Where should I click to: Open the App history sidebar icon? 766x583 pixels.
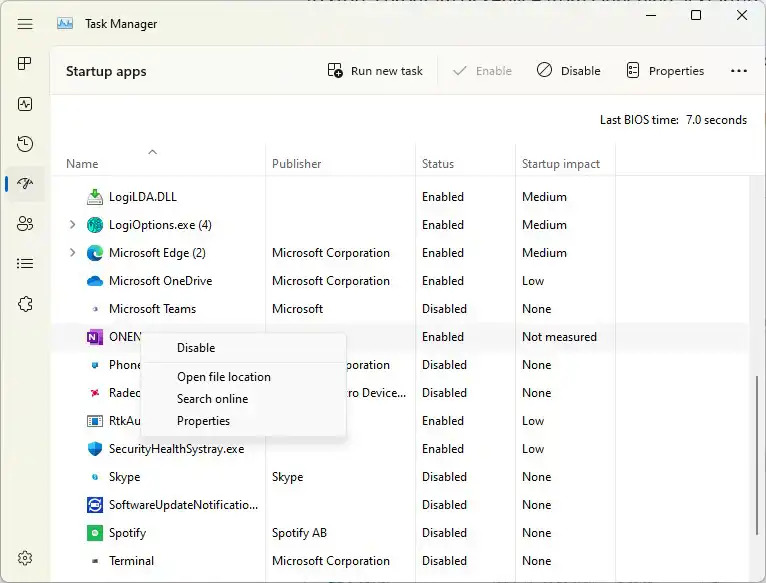click(x=26, y=144)
